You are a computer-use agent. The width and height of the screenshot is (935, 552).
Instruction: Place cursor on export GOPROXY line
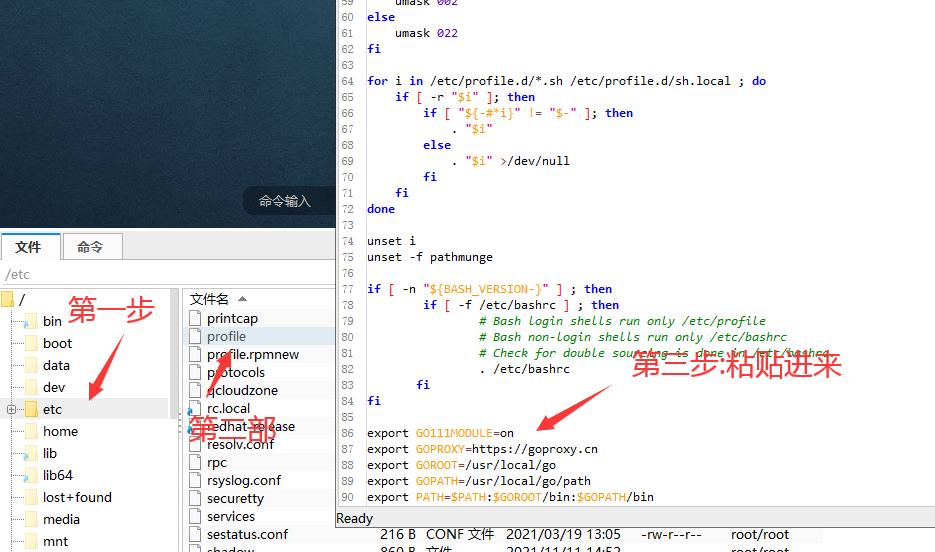[x=482, y=449]
